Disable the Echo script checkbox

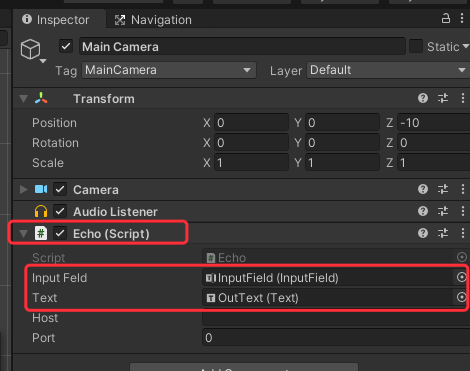[x=60, y=233]
